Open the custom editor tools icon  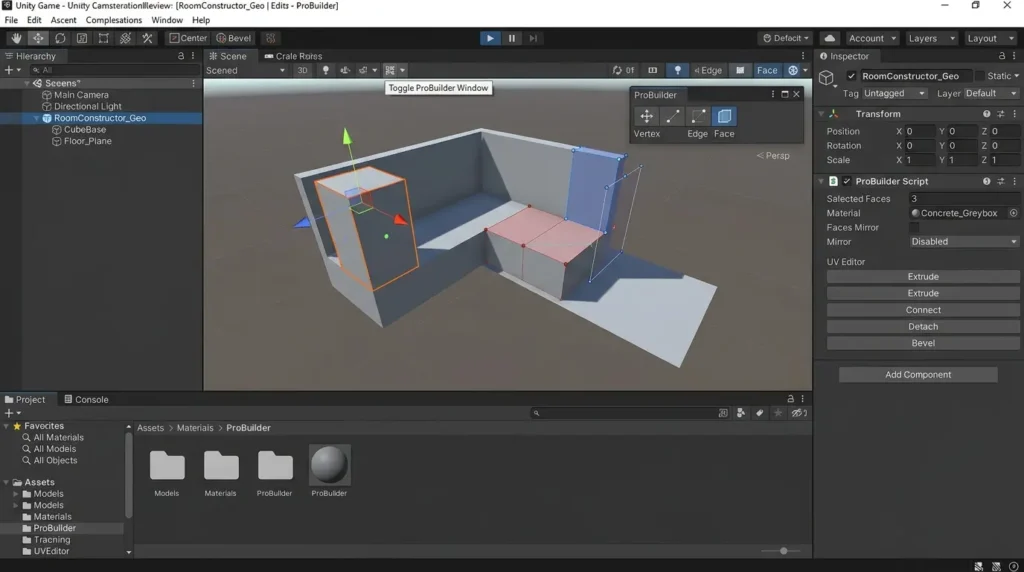148,38
